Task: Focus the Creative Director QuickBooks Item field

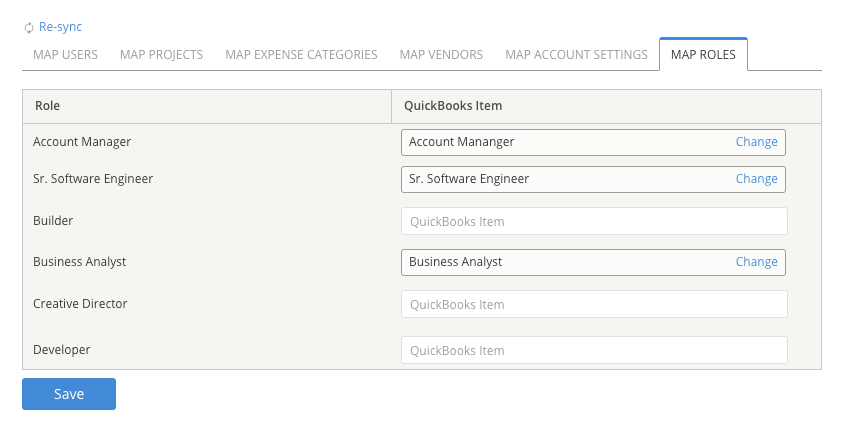Action: point(594,304)
